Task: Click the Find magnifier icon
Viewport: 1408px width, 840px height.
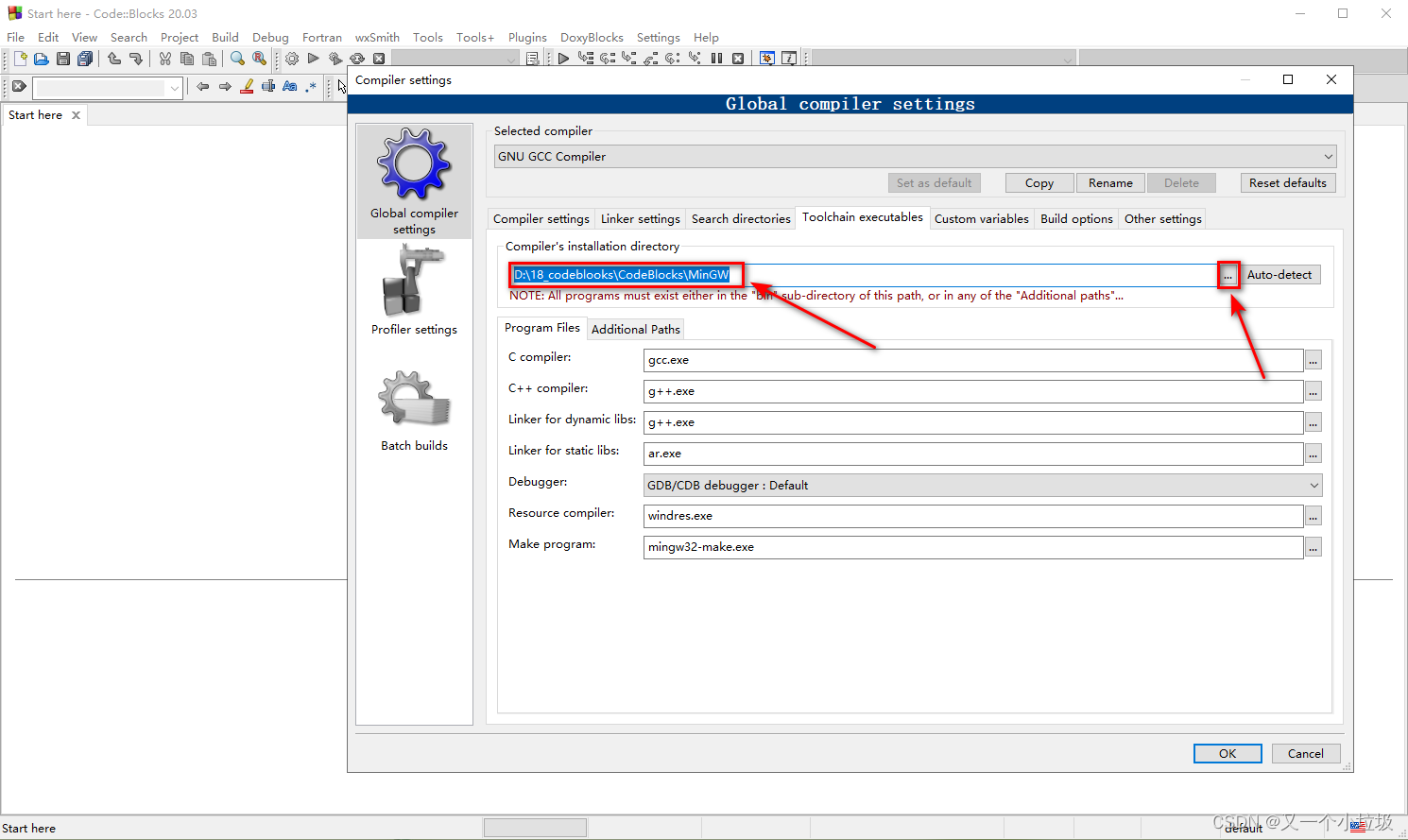Action: pyautogui.click(x=237, y=59)
